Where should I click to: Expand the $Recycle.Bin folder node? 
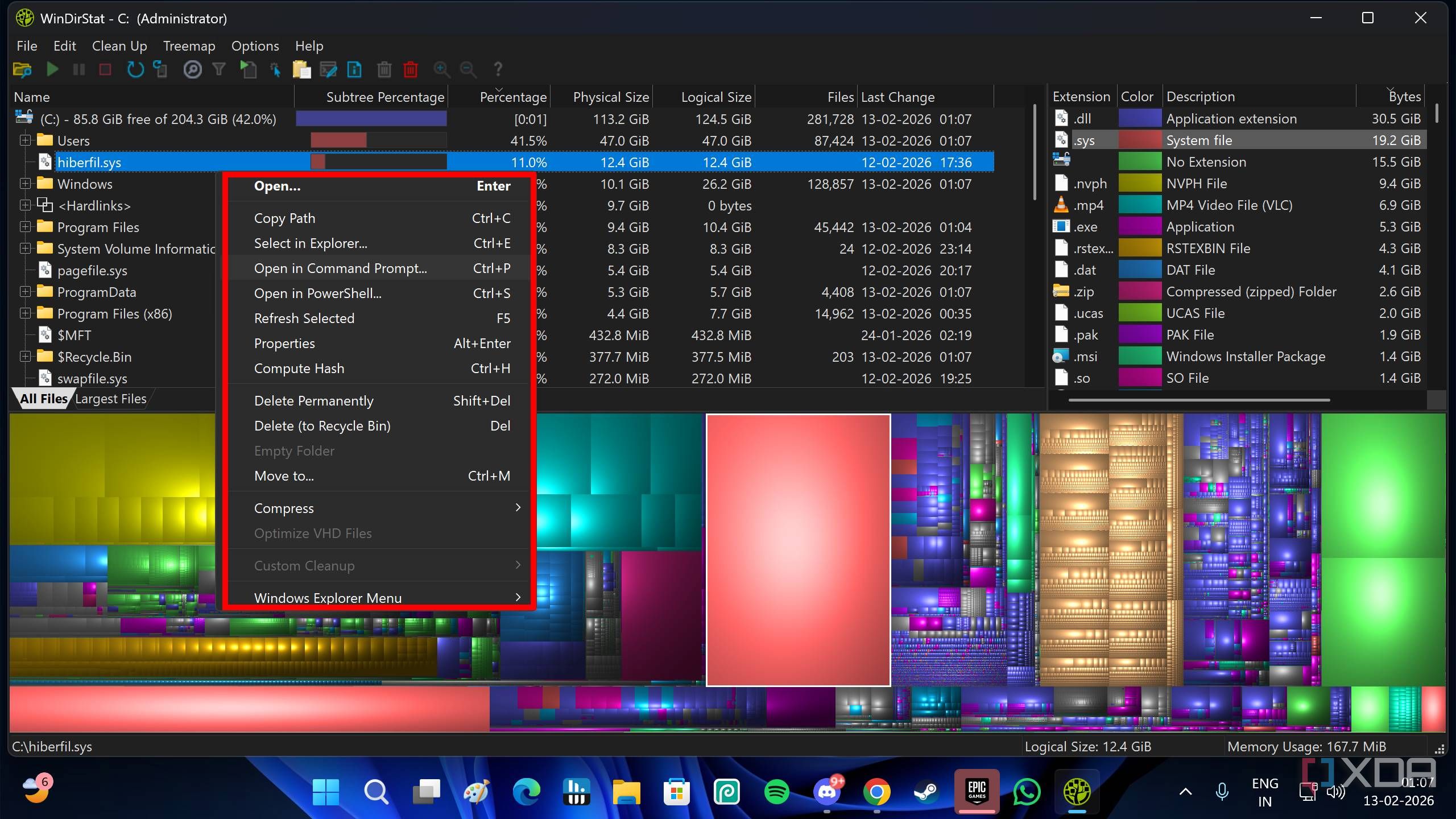click(25, 356)
